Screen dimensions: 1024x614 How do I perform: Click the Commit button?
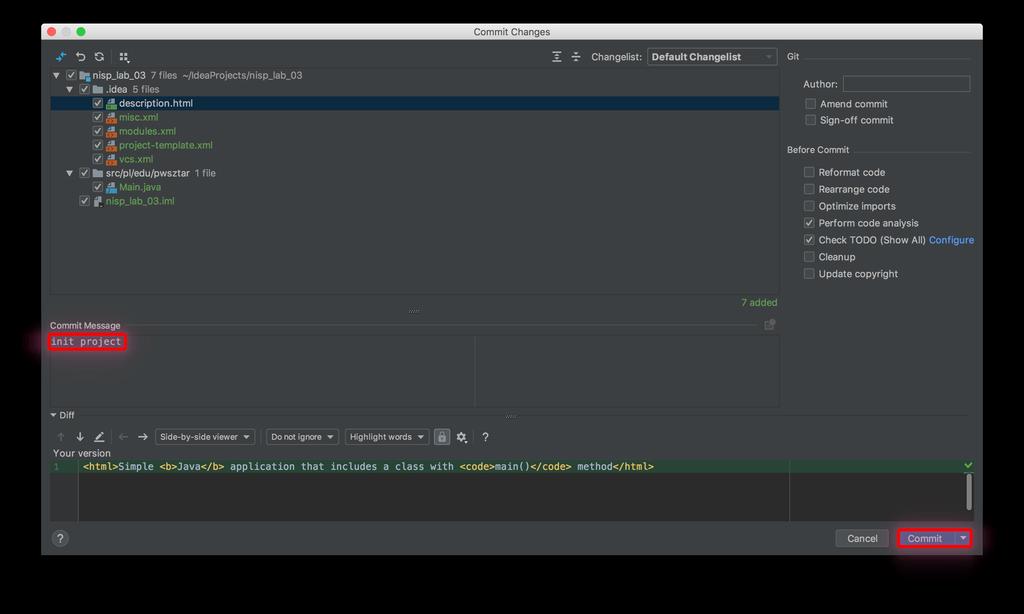[926, 538]
